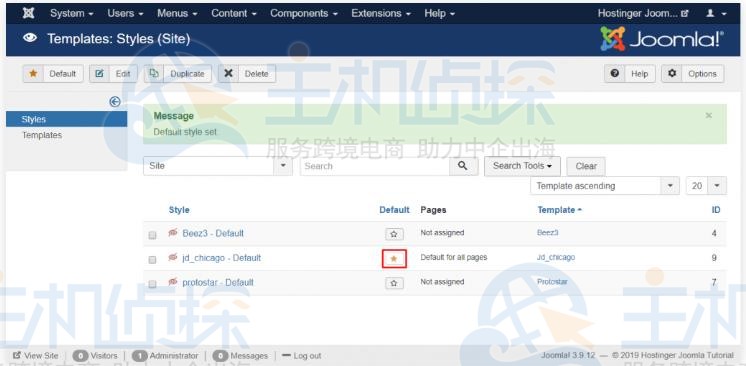Sort by the ID column header
The image size is (746, 366).
716,210
